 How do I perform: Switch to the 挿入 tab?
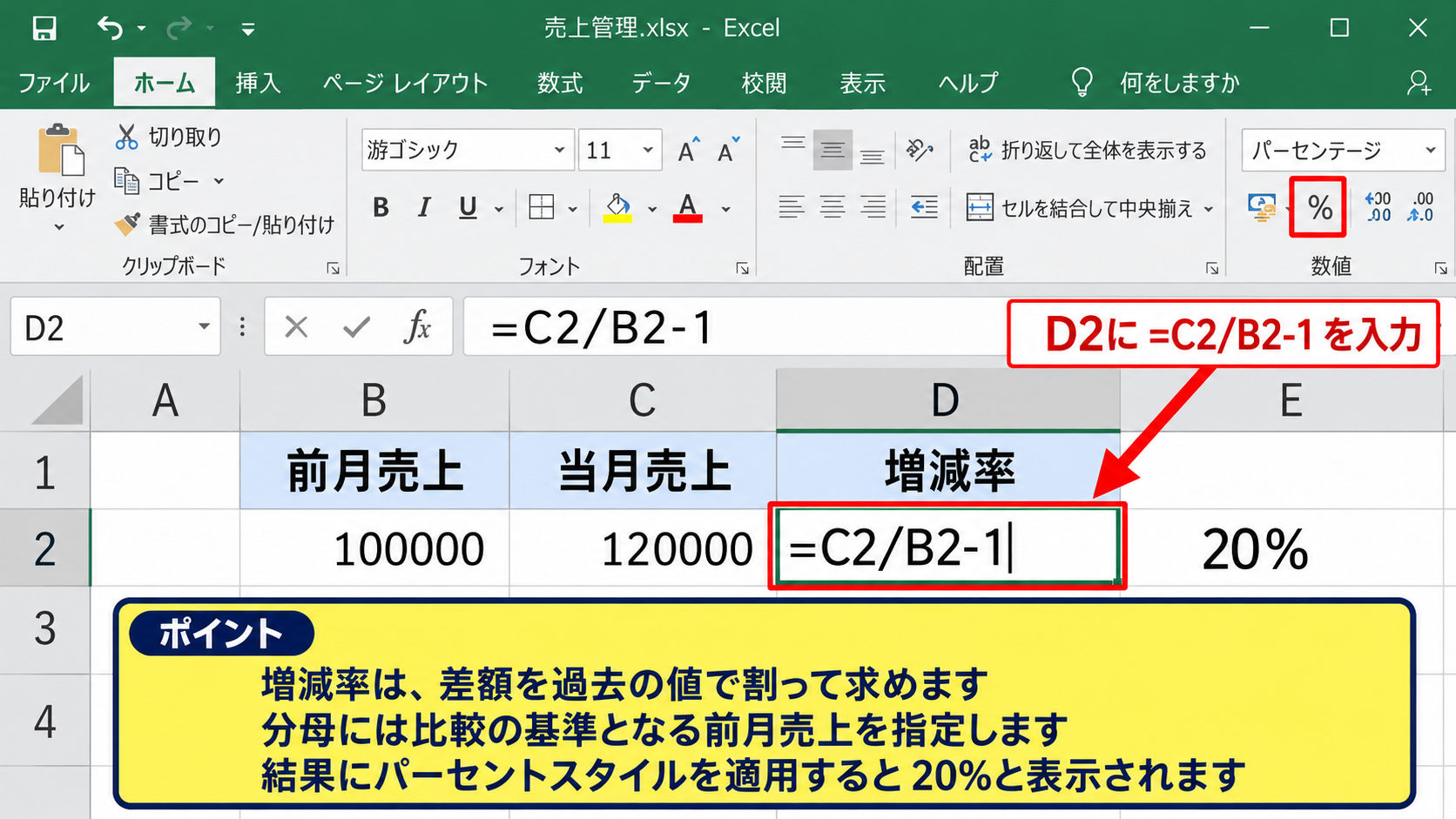(x=258, y=83)
